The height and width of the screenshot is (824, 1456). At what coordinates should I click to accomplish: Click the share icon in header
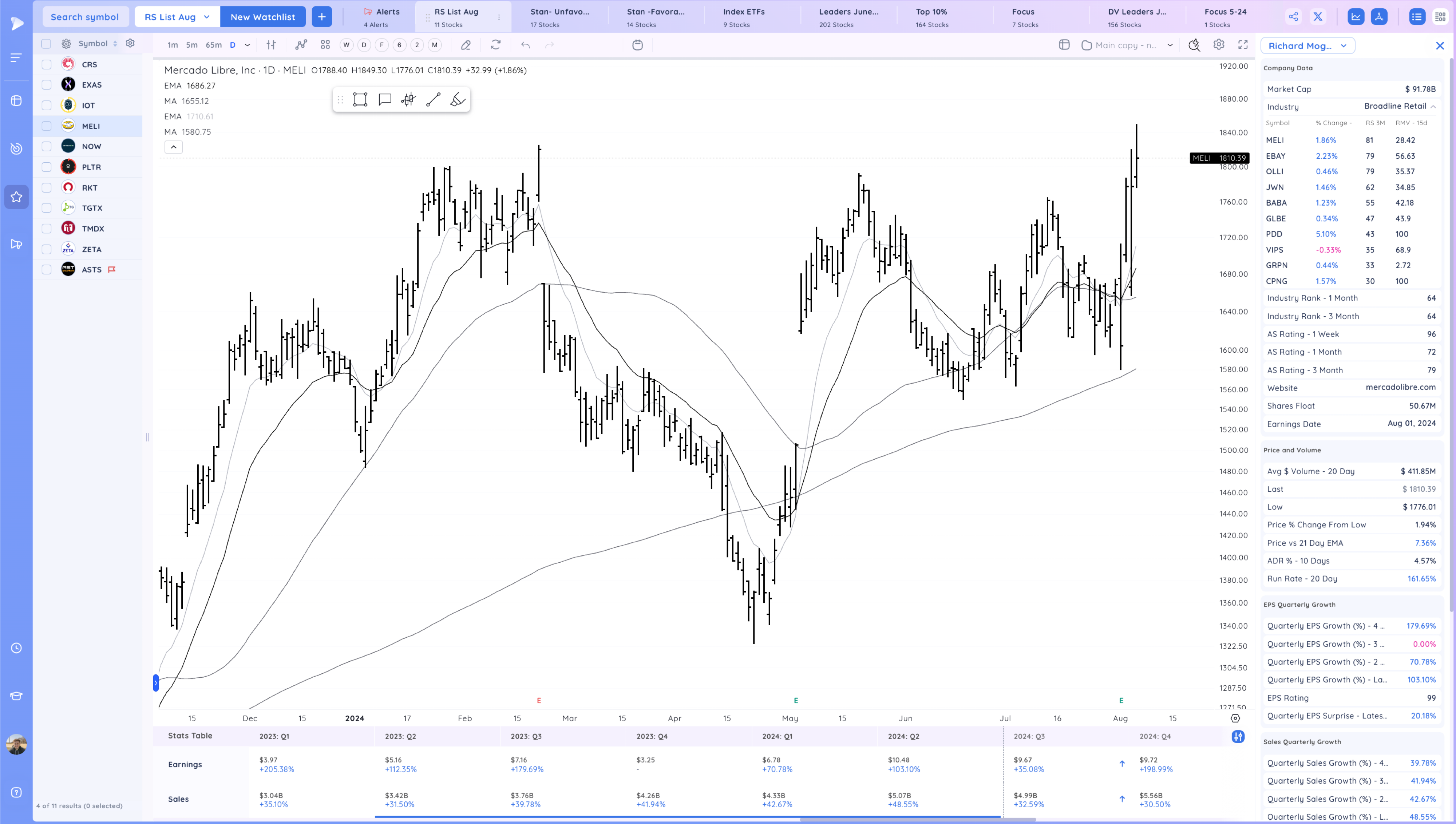[x=1293, y=16]
